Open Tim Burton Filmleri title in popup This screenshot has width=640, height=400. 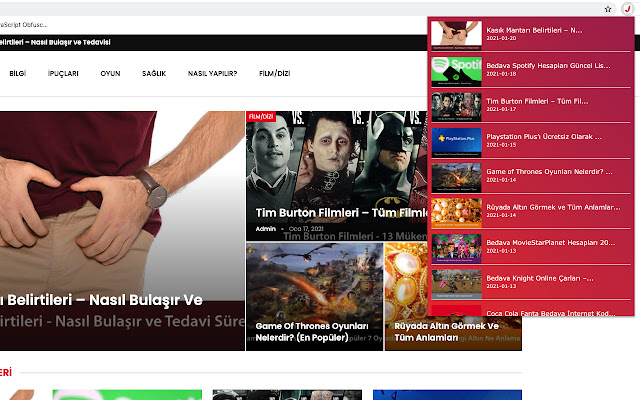tap(537, 101)
